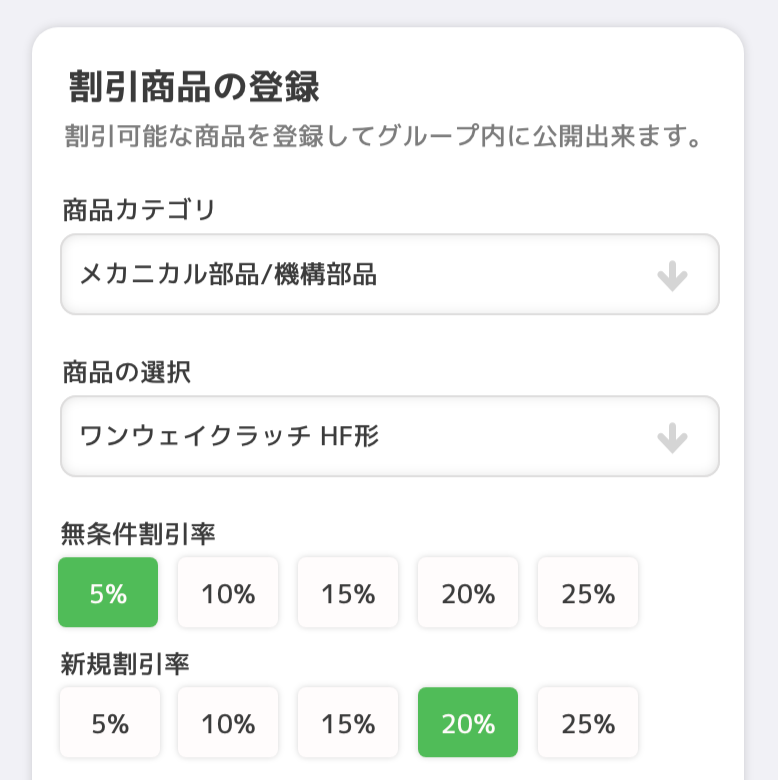Click the 商品の選択 dropdown arrow icon
This screenshot has height=780, width=780.
click(x=672, y=438)
